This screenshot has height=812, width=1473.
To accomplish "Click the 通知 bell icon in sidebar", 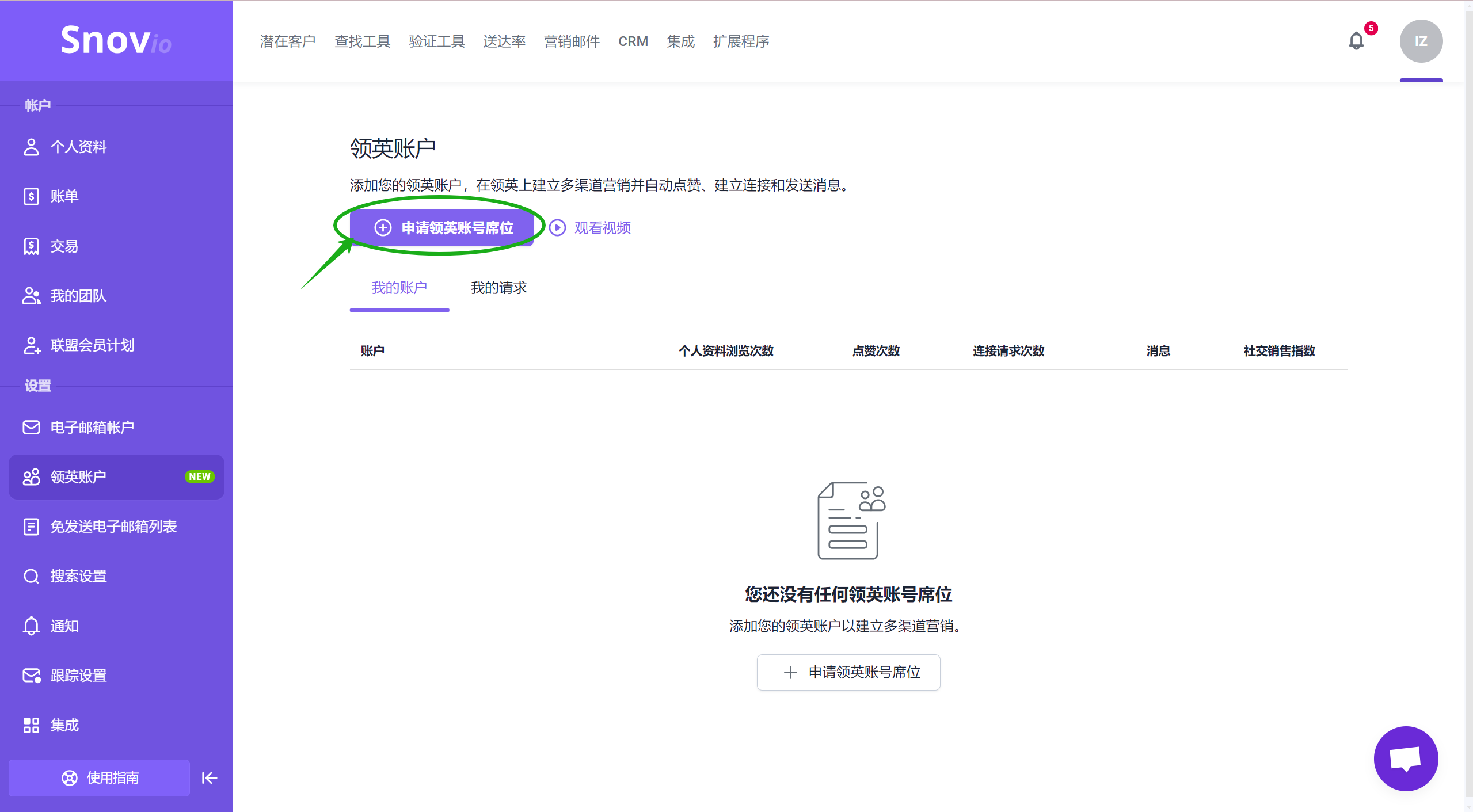I will click(31, 626).
